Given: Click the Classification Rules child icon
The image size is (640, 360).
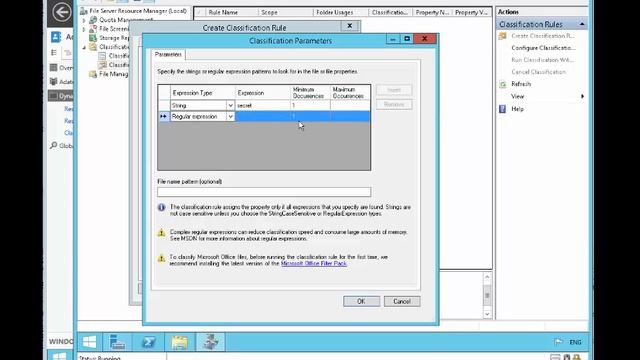Looking at the screenshot, I should (102, 65).
